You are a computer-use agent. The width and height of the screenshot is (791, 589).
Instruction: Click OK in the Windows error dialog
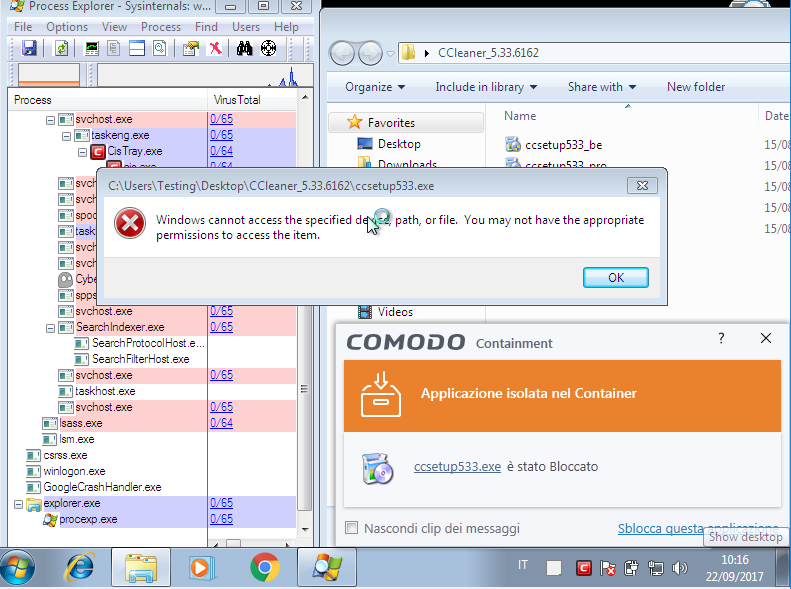615,278
